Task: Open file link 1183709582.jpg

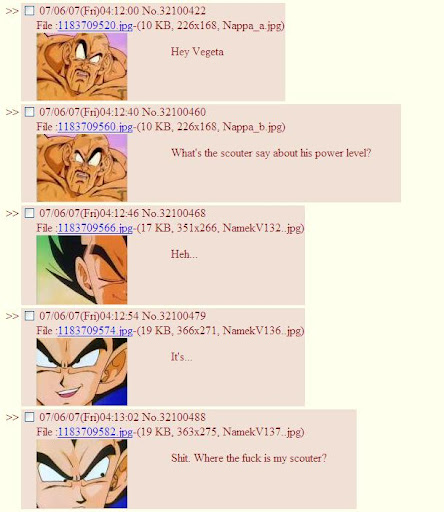Action: (x=95, y=432)
